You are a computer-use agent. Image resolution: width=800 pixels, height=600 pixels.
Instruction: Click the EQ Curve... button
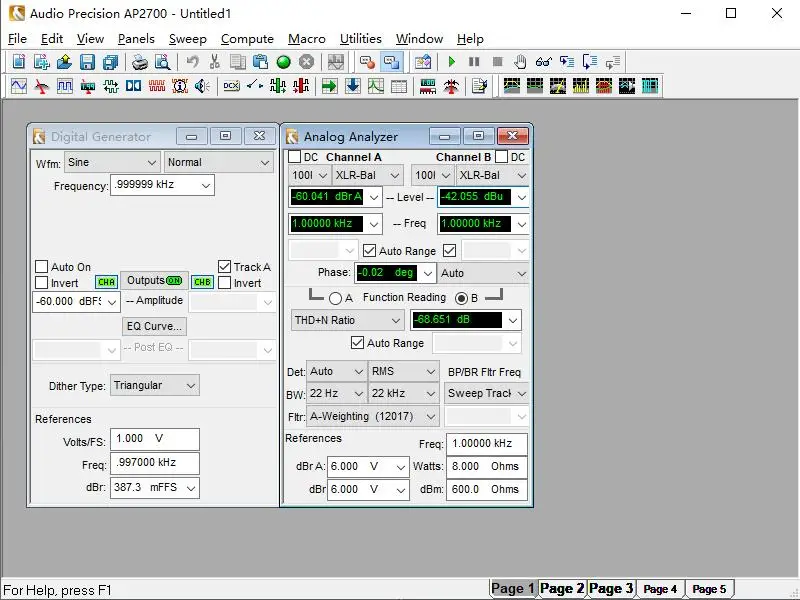coord(154,326)
